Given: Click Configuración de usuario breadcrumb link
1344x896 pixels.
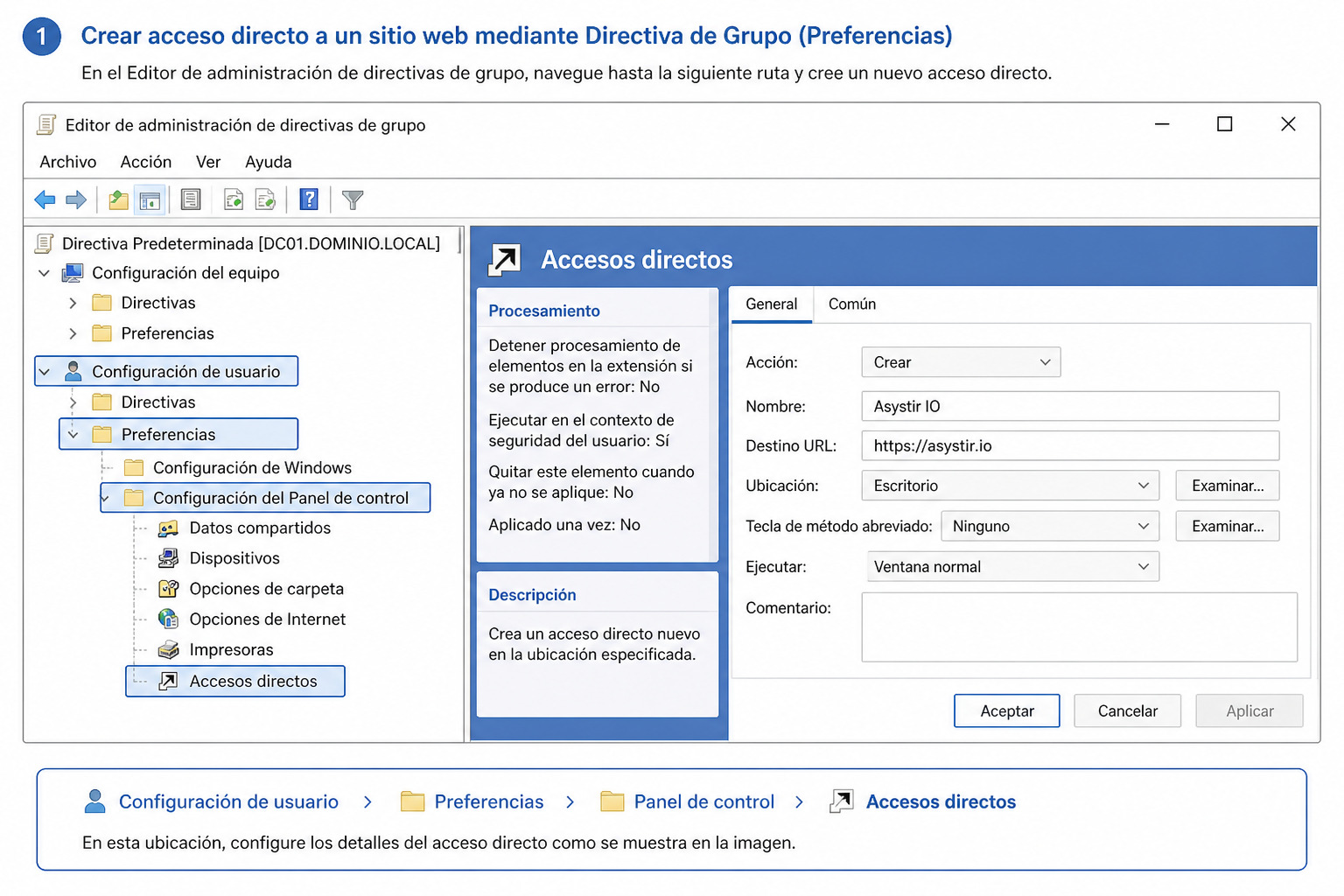Looking at the screenshot, I should point(228,801).
